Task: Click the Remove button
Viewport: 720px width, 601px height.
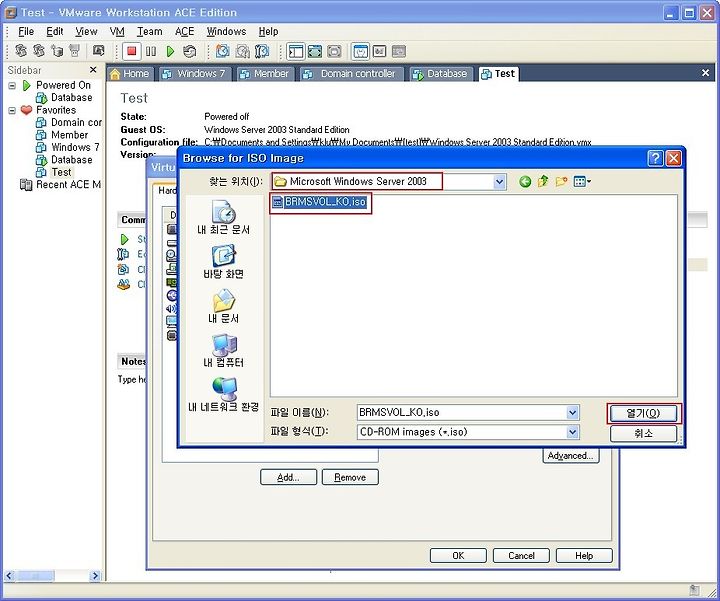Action: [350, 477]
